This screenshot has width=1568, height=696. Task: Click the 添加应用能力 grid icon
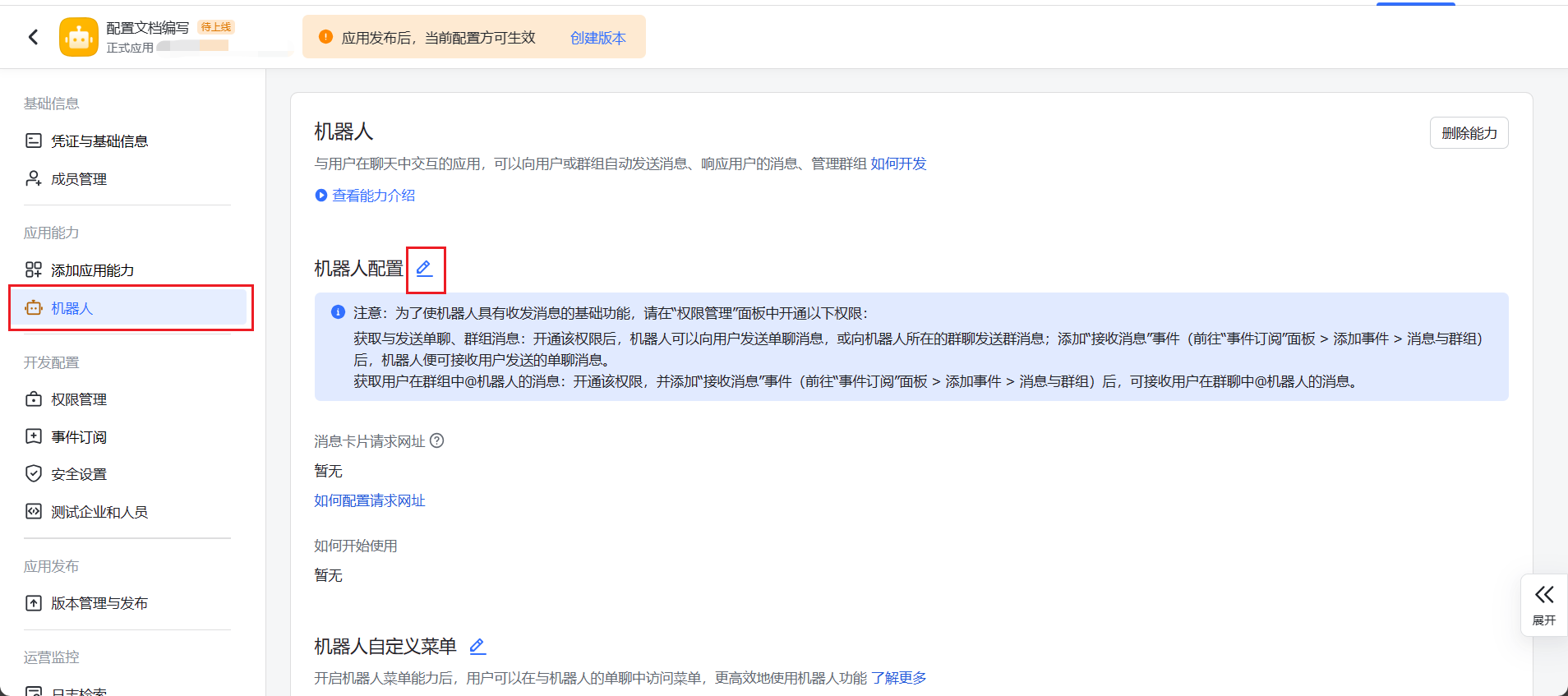click(x=34, y=270)
